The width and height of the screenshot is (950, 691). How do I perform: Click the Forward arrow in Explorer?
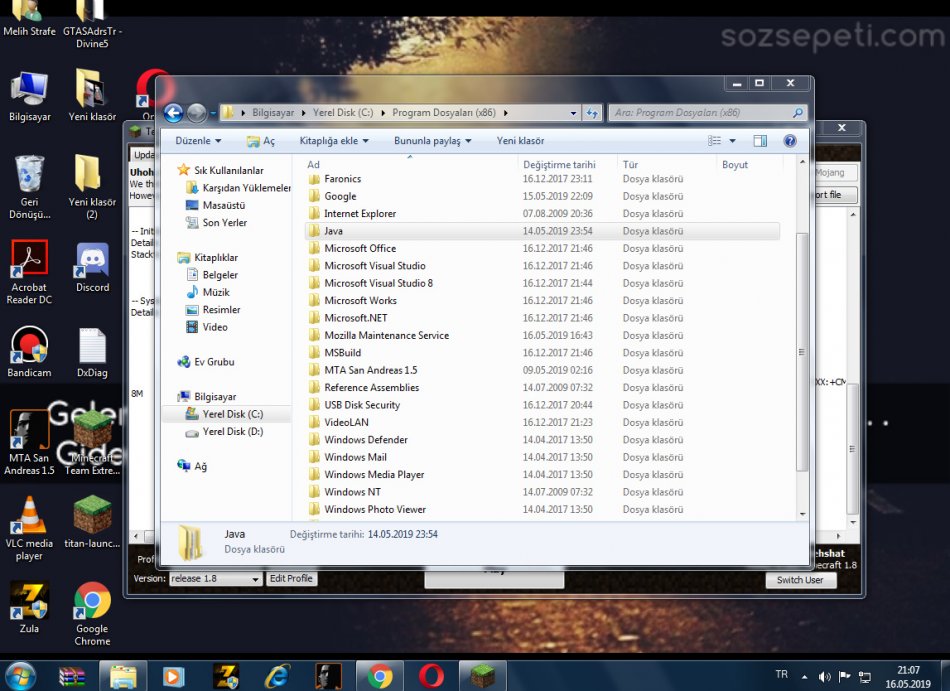(x=196, y=113)
